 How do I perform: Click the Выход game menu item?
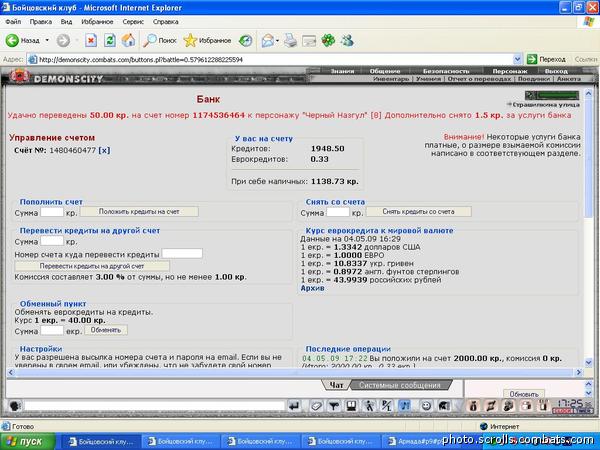pyautogui.click(x=556, y=71)
